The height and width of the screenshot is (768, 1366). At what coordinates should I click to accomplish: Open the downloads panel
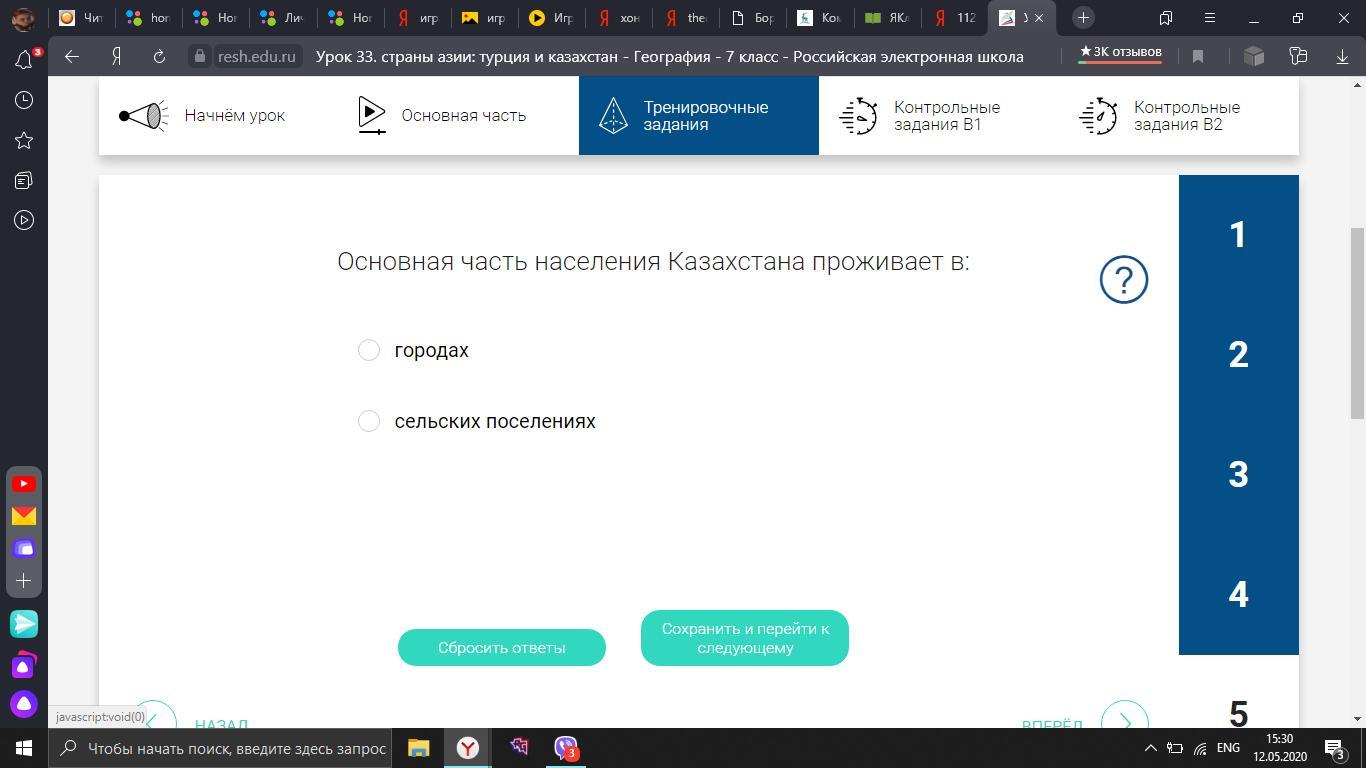1342,57
